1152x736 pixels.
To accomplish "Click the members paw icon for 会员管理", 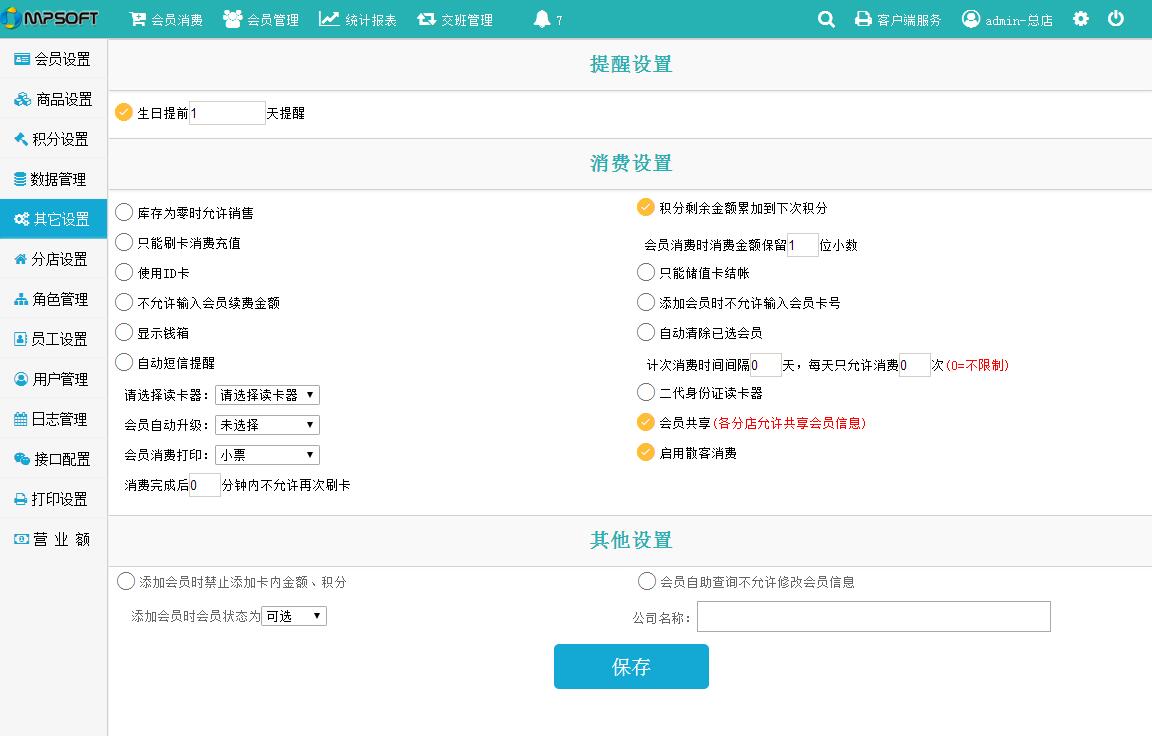I will [233, 19].
